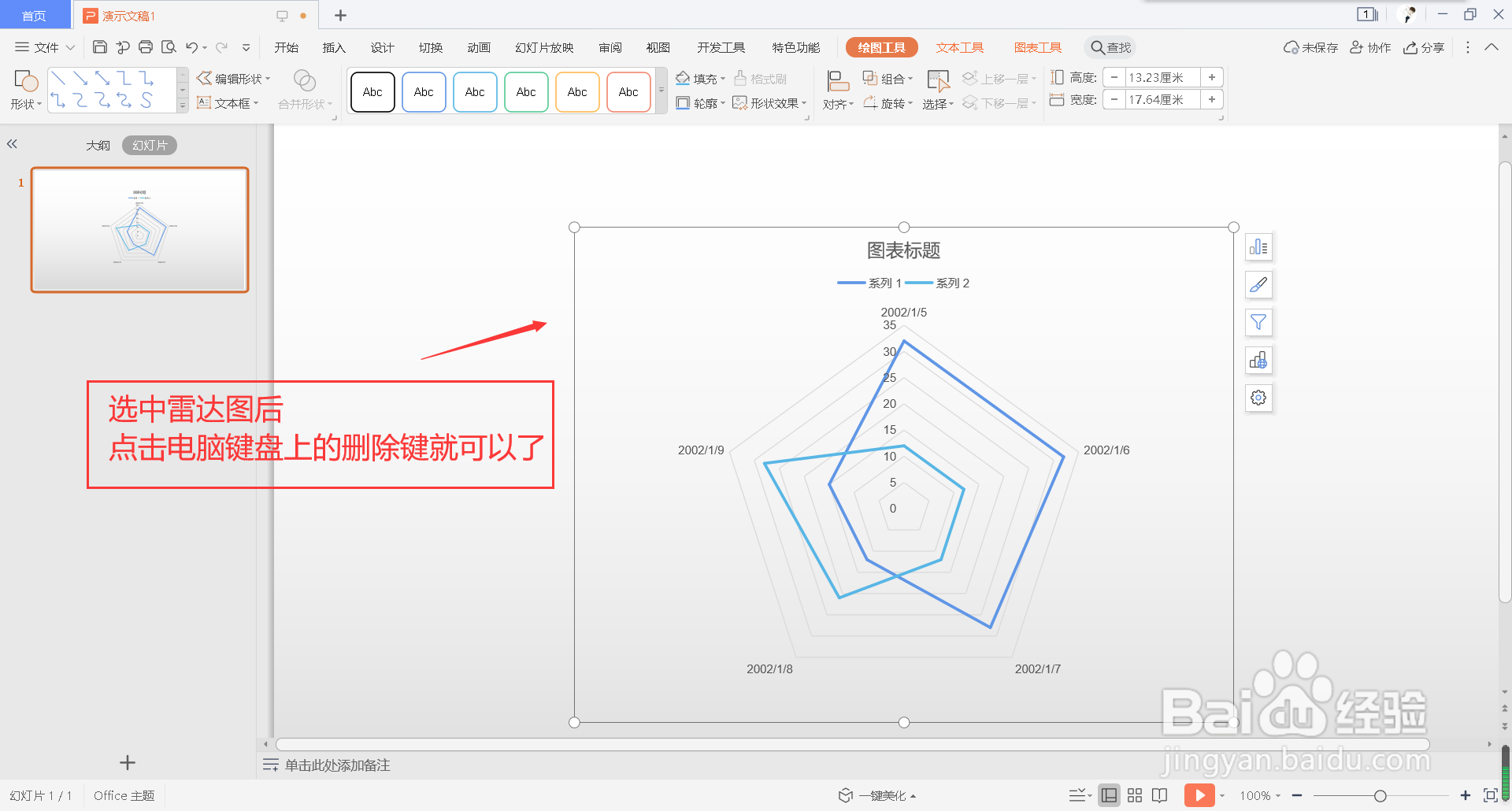Click the Align (对齐) icon
Image resolution: width=1512 pixels, height=811 pixels.
(x=836, y=102)
